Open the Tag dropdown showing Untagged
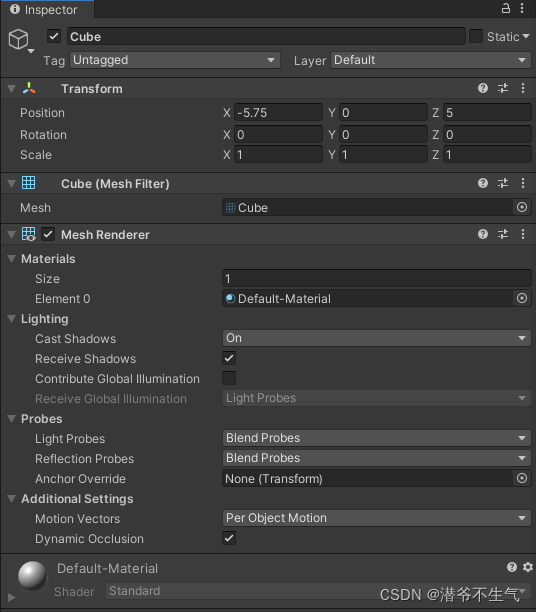The height and width of the screenshot is (612, 536). [x=175, y=60]
